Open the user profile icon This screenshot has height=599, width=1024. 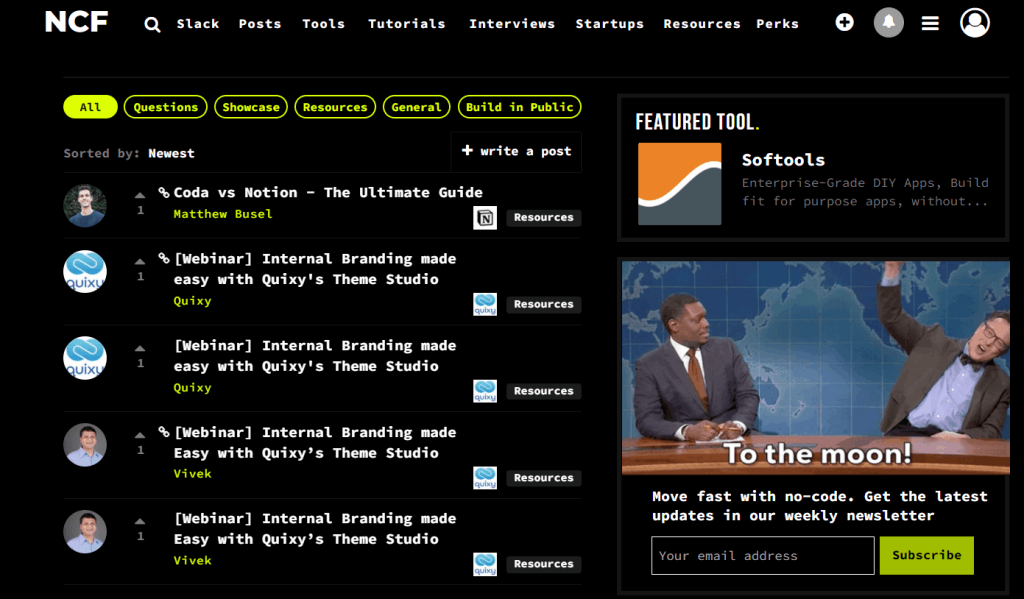(975, 22)
